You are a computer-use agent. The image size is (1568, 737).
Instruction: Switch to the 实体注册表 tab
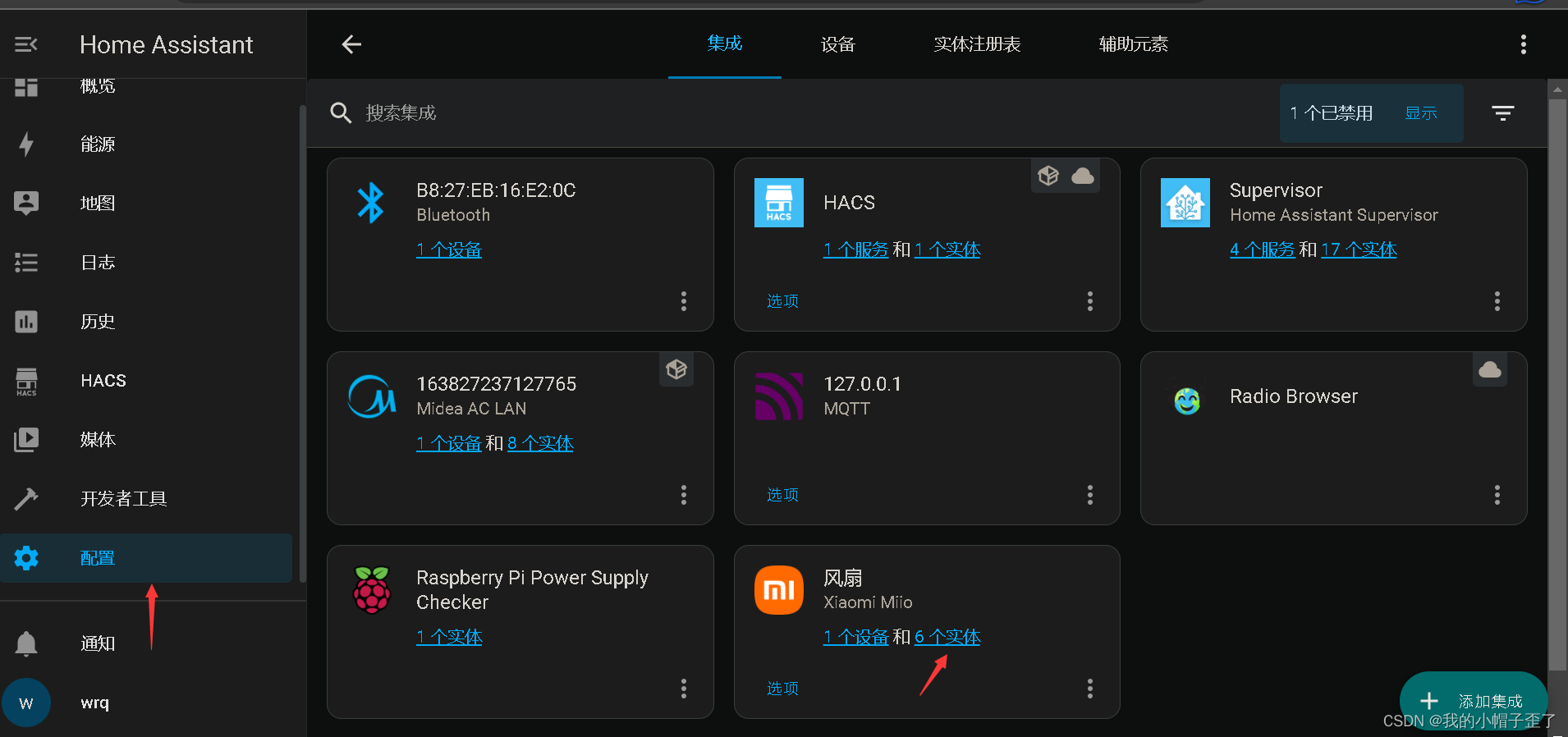click(977, 44)
